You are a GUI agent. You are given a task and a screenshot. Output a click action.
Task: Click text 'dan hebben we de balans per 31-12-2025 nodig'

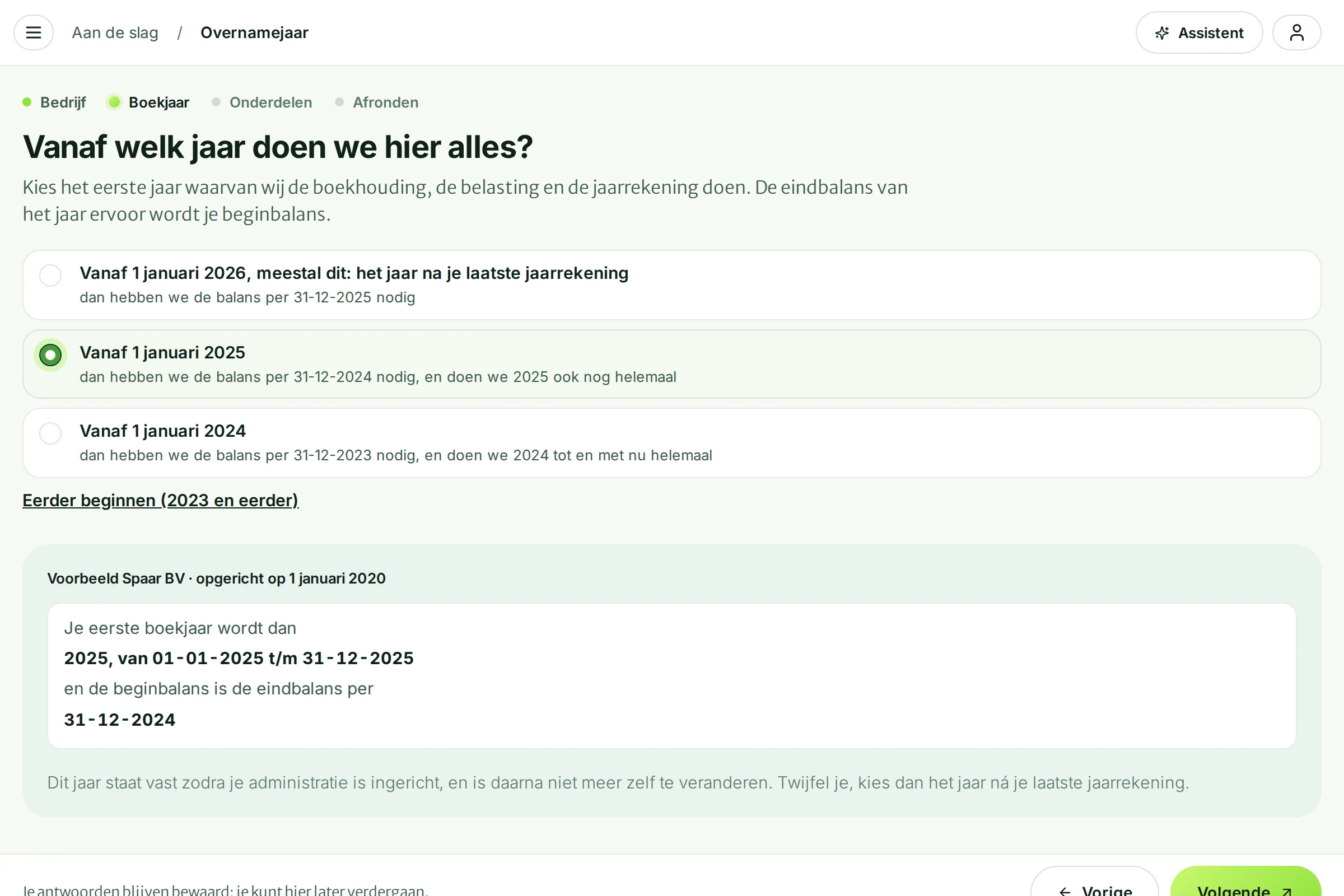[x=248, y=298]
